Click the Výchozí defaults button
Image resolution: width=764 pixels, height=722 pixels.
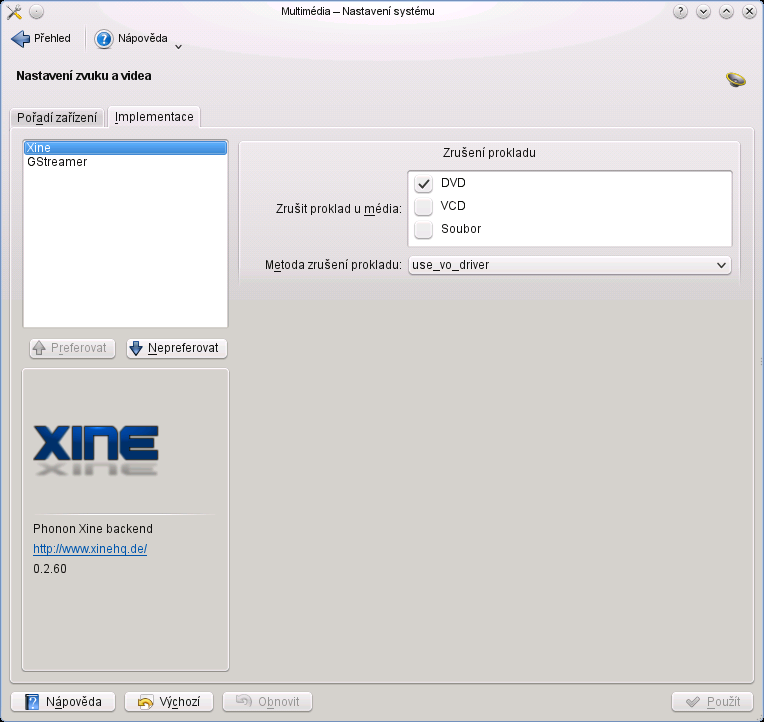tap(169, 702)
